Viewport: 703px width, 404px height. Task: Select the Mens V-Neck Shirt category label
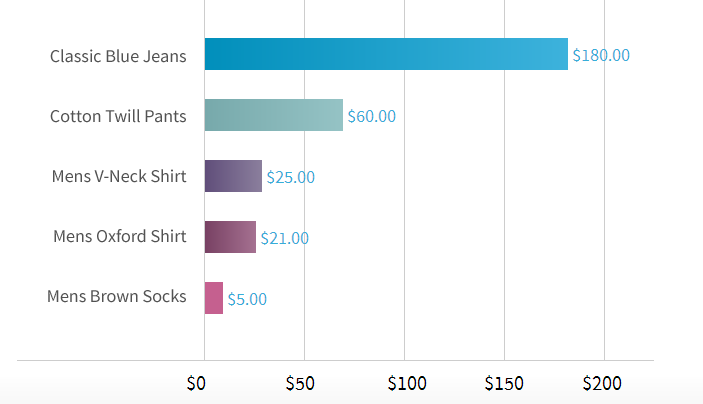(x=119, y=177)
